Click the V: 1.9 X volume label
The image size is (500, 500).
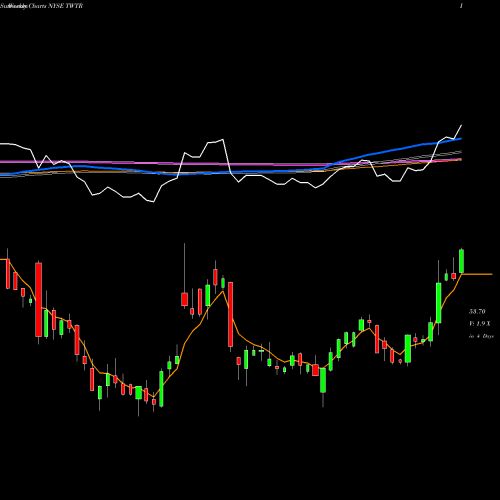click(480, 324)
